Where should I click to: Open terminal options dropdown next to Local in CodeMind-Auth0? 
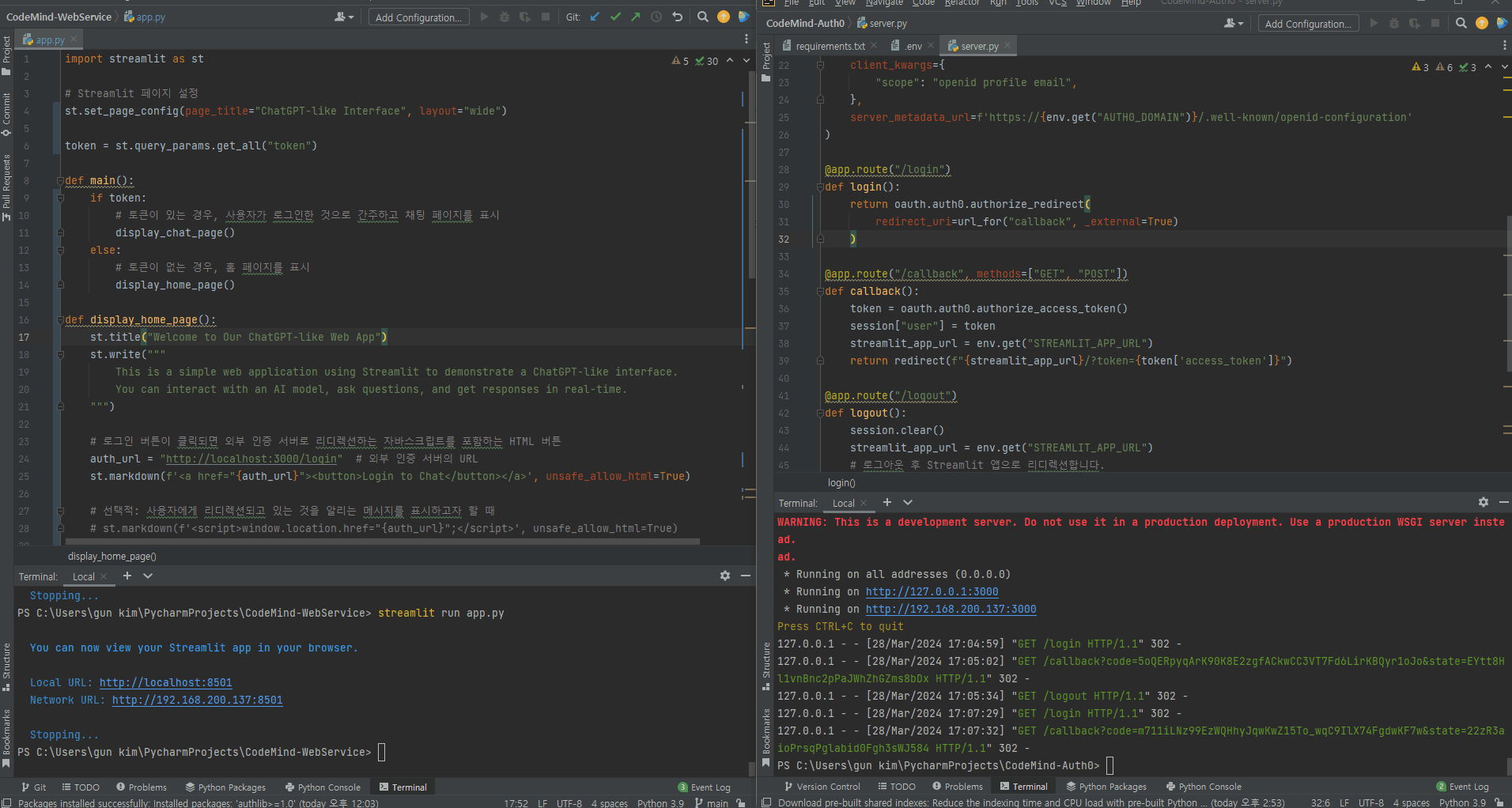908,502
